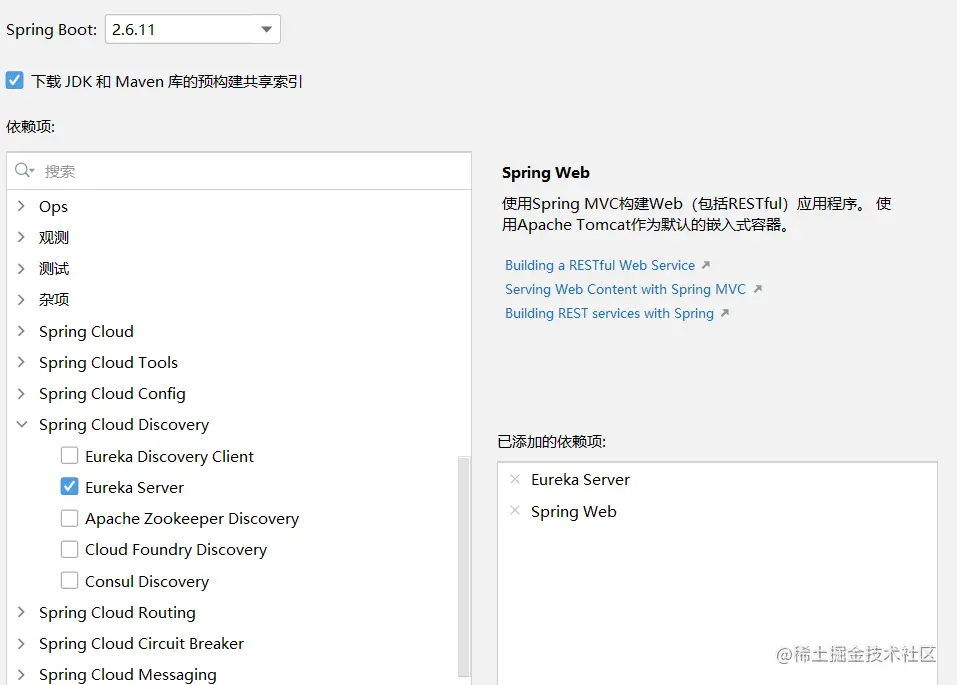The width and height of the screenshot is (957, 685).
Task: Click the Spring Web description heading
Action: [x=546, y=173]
